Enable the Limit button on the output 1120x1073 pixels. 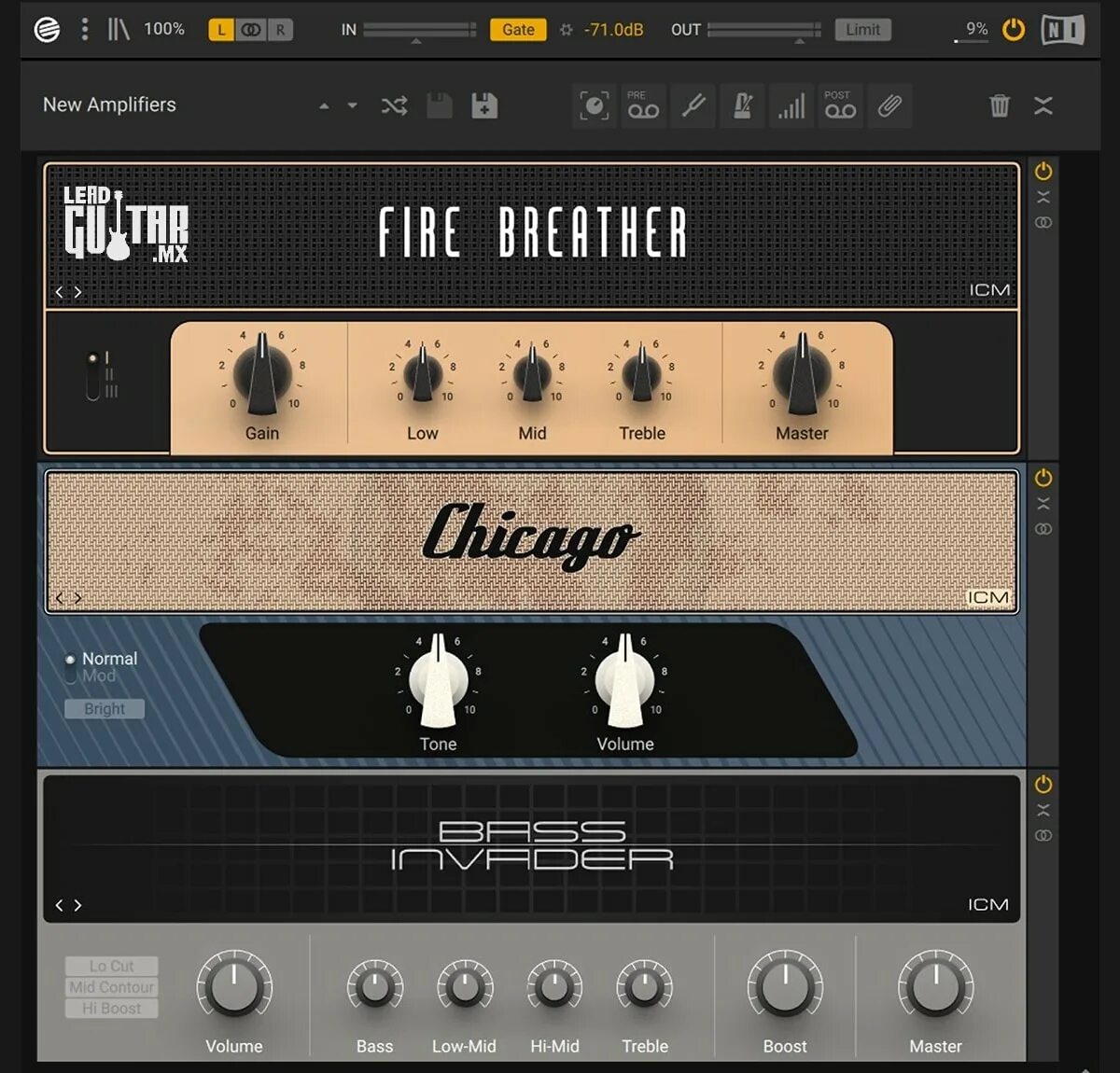pyautogui.click(x=862, y=29)
